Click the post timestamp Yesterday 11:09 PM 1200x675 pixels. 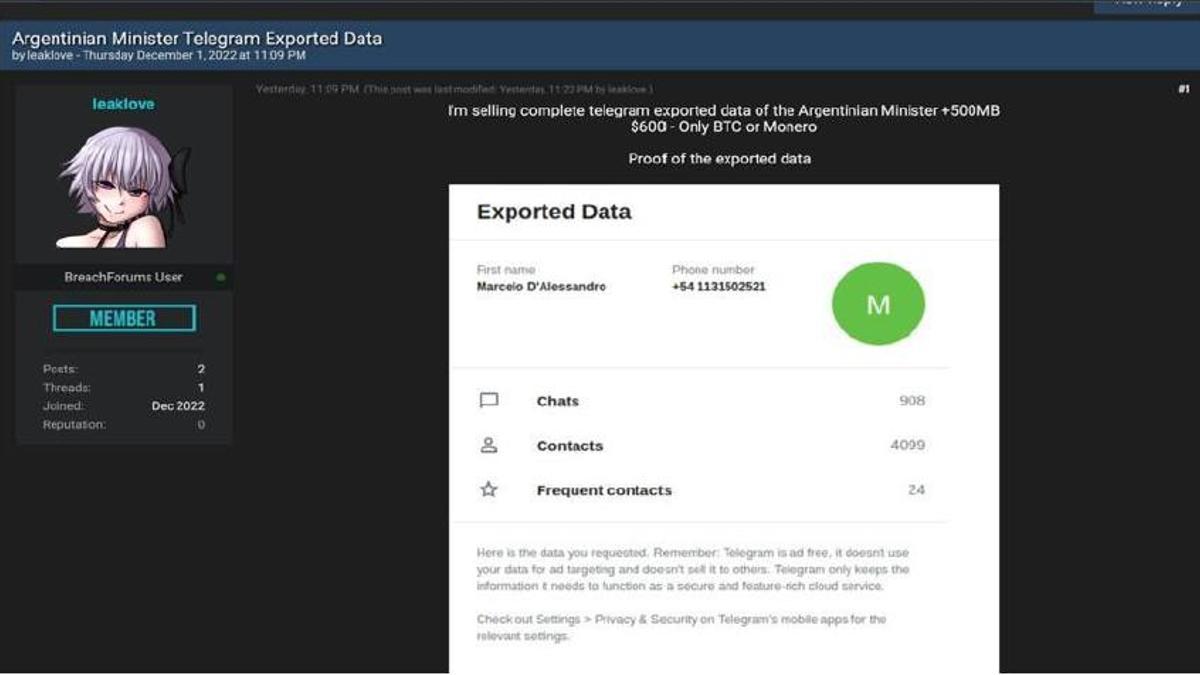coord(307,89)
